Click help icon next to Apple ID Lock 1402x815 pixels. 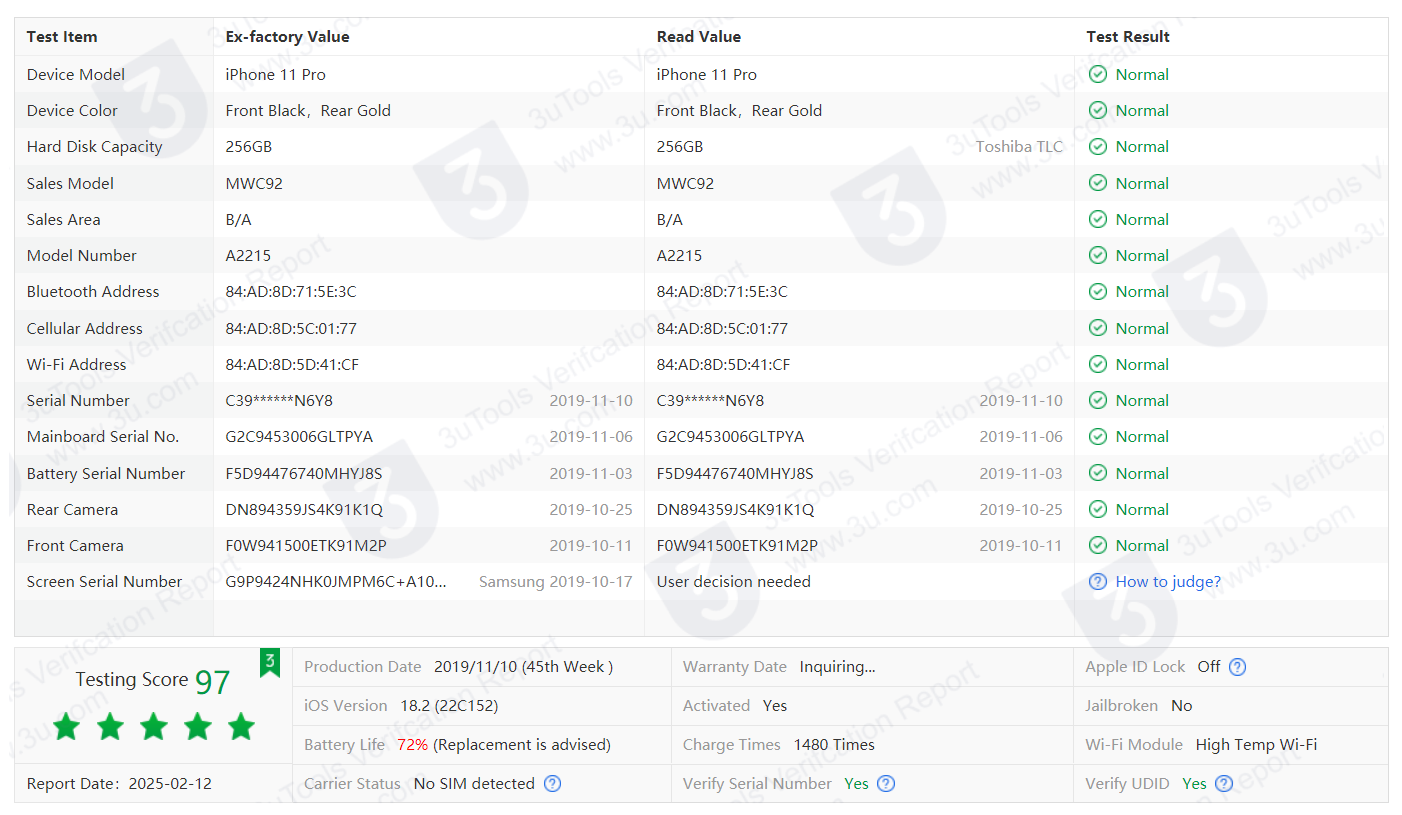pyautogui.click(x=1238, y=667)
